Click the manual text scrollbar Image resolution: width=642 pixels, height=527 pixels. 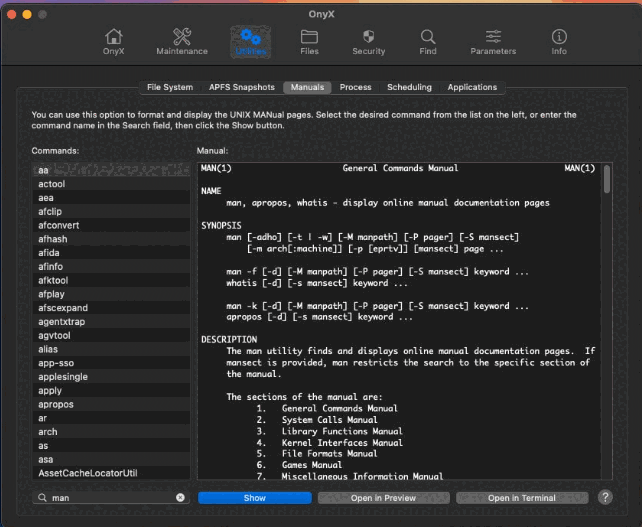(607, 180)
